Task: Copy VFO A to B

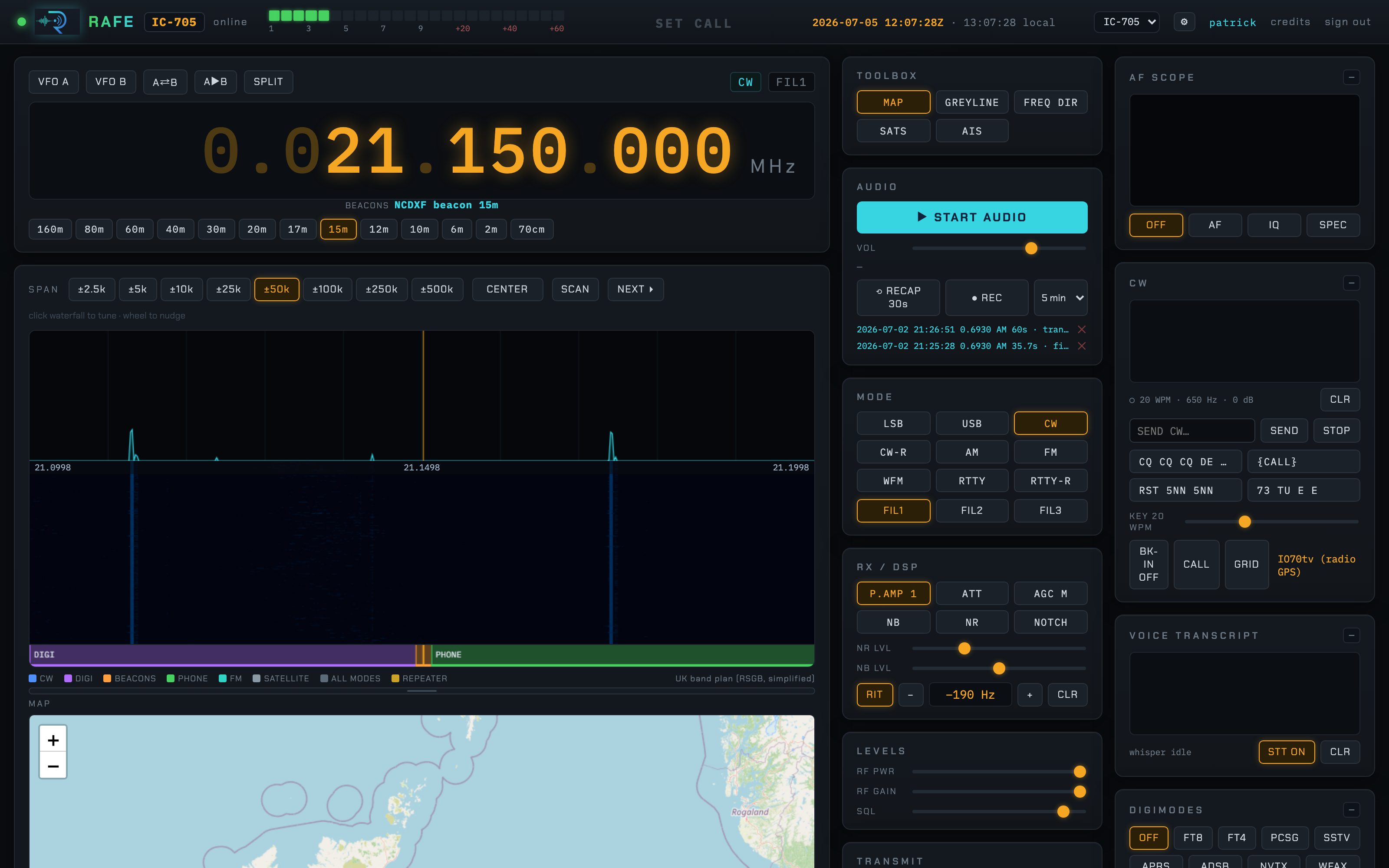Action: 215,82
